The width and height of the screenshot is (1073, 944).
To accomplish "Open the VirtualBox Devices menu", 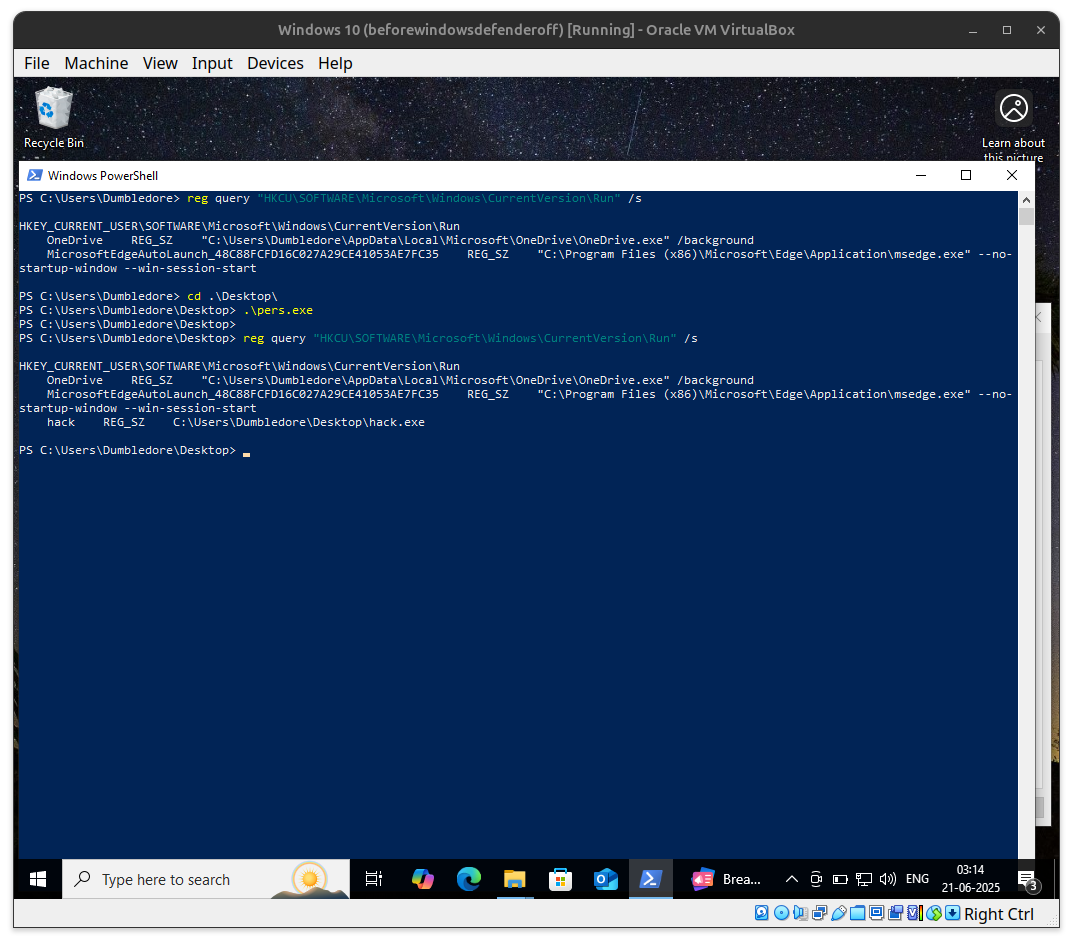I will (275, 63).
